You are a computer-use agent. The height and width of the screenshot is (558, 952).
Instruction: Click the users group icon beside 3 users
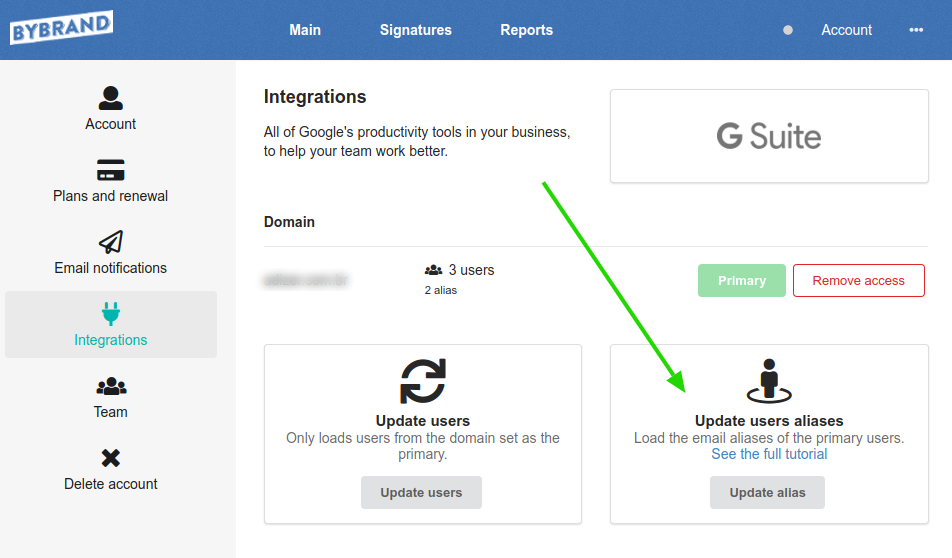(x=433, y=270)
